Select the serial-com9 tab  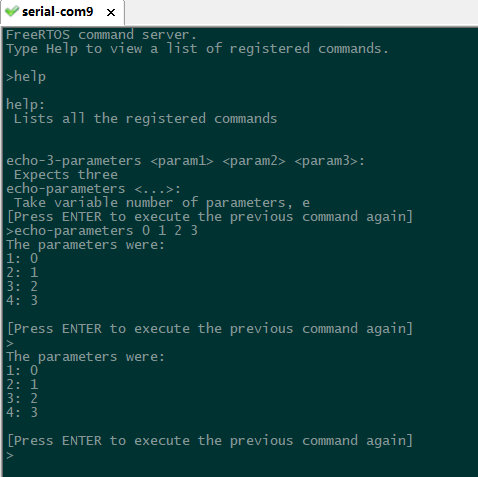tap(57, 12)
